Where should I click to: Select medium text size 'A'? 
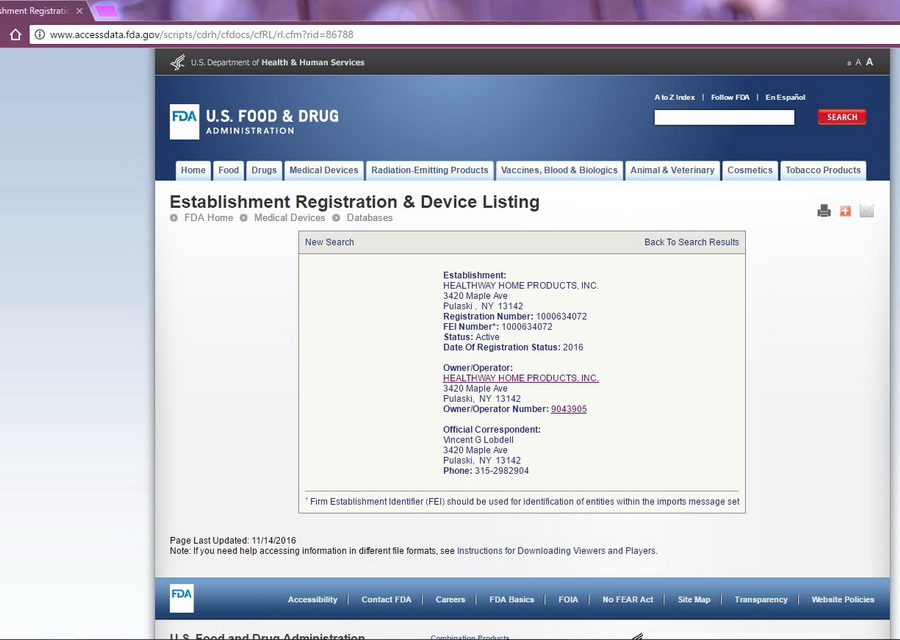858,63
